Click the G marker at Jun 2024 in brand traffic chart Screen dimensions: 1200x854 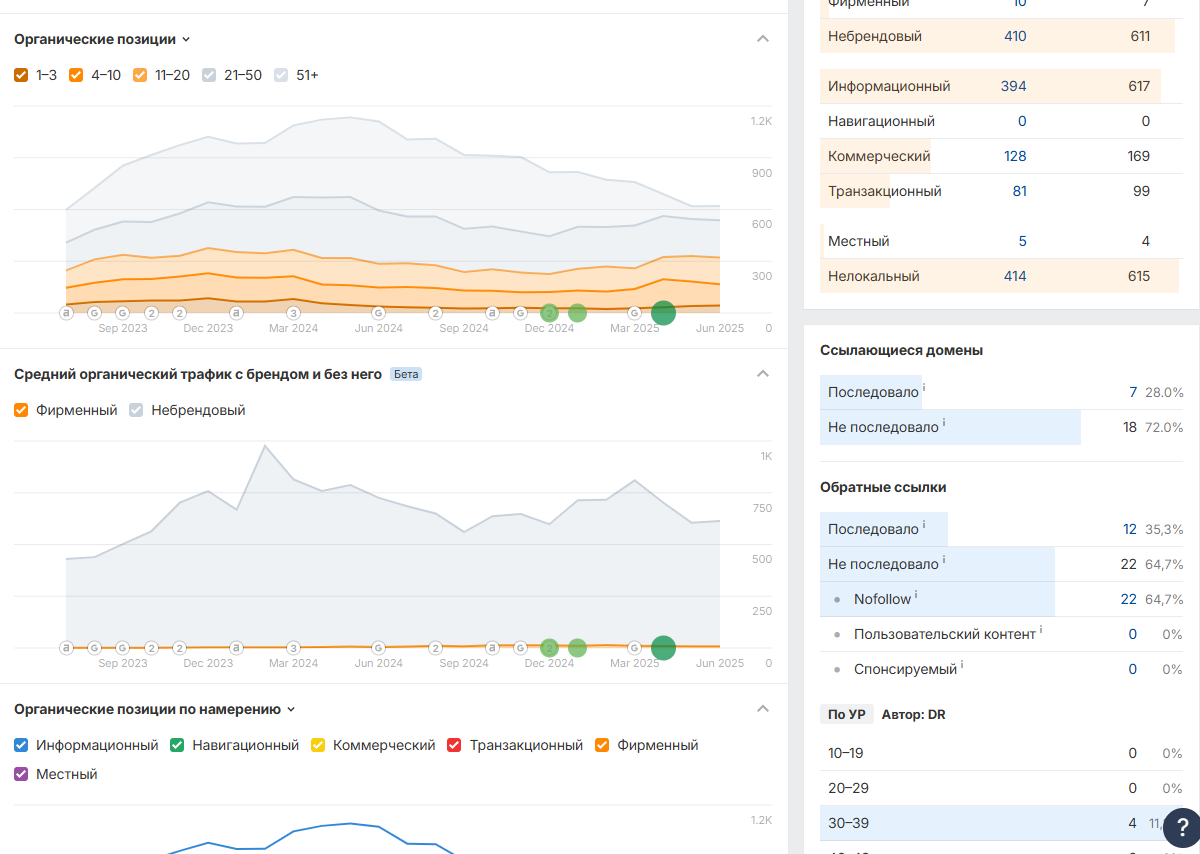click(379, 648)
